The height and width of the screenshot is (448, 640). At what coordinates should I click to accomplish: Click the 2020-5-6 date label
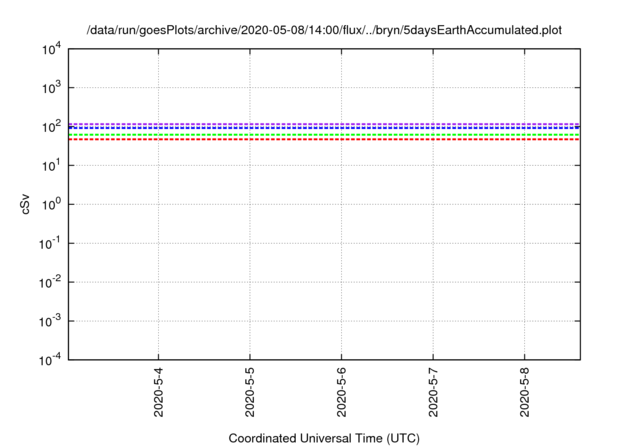(341, 392)
